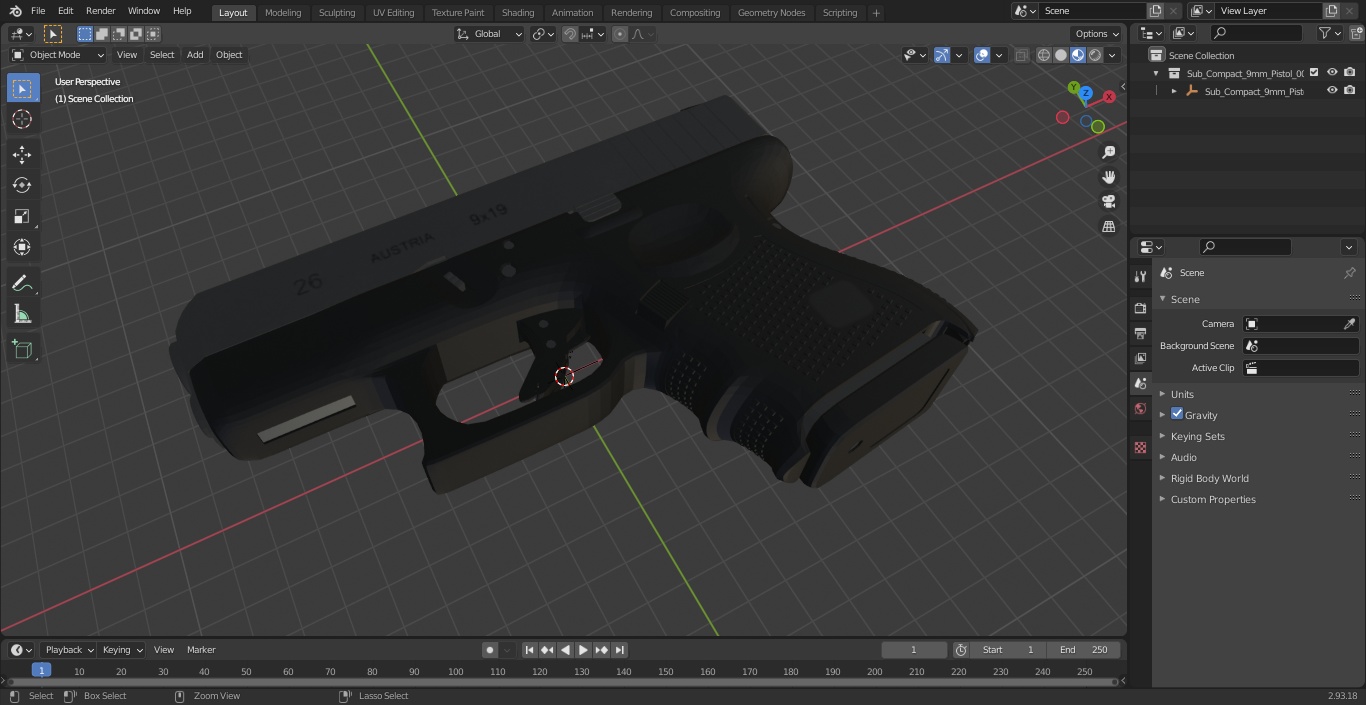Activate the Scale tool
1366x705 pixels.
22,216
